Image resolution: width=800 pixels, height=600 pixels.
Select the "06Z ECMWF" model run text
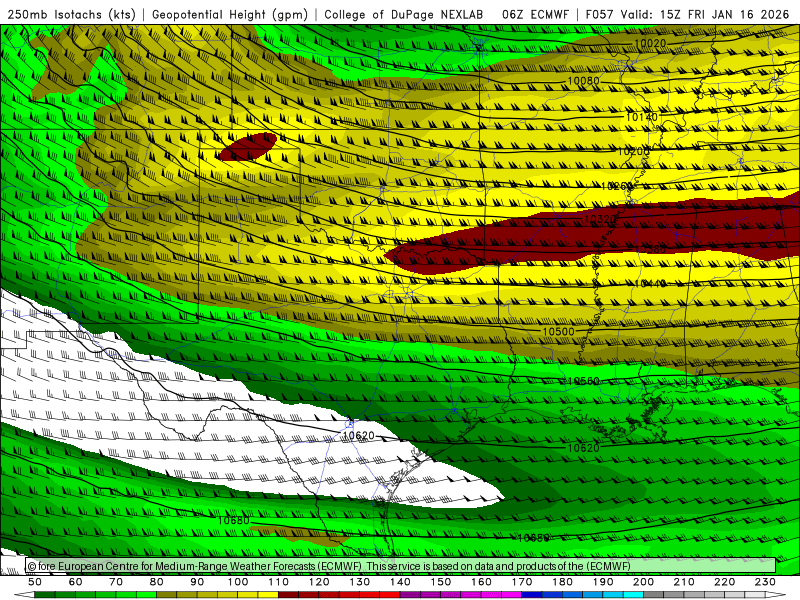pyautogui.click(x=535, y=14)
